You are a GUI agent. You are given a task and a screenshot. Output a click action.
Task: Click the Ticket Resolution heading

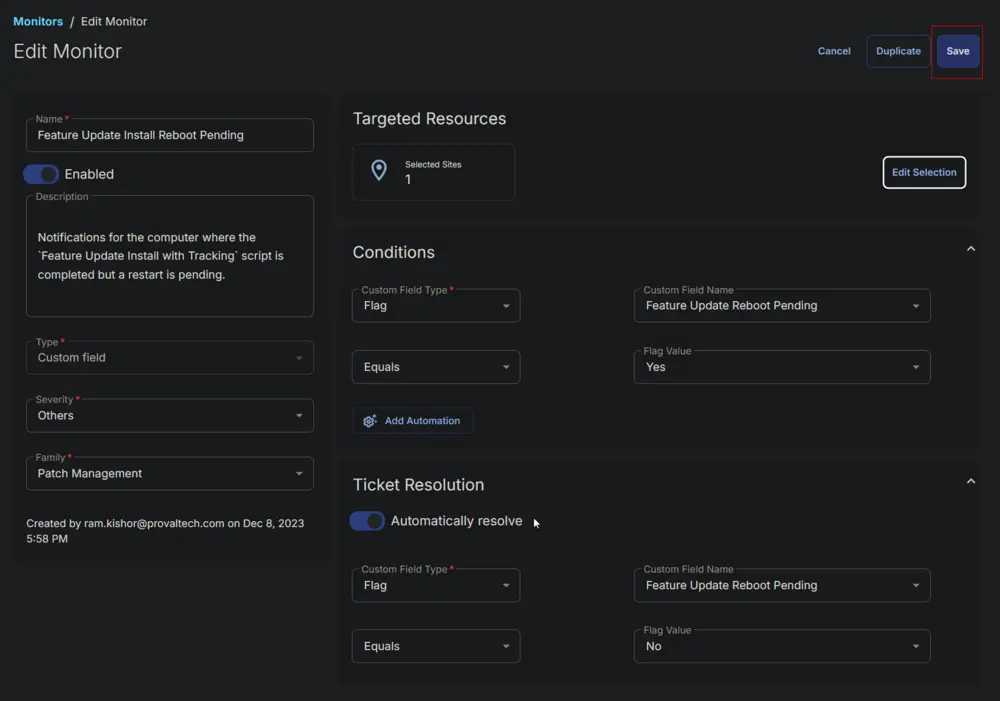tap(418, 485)
